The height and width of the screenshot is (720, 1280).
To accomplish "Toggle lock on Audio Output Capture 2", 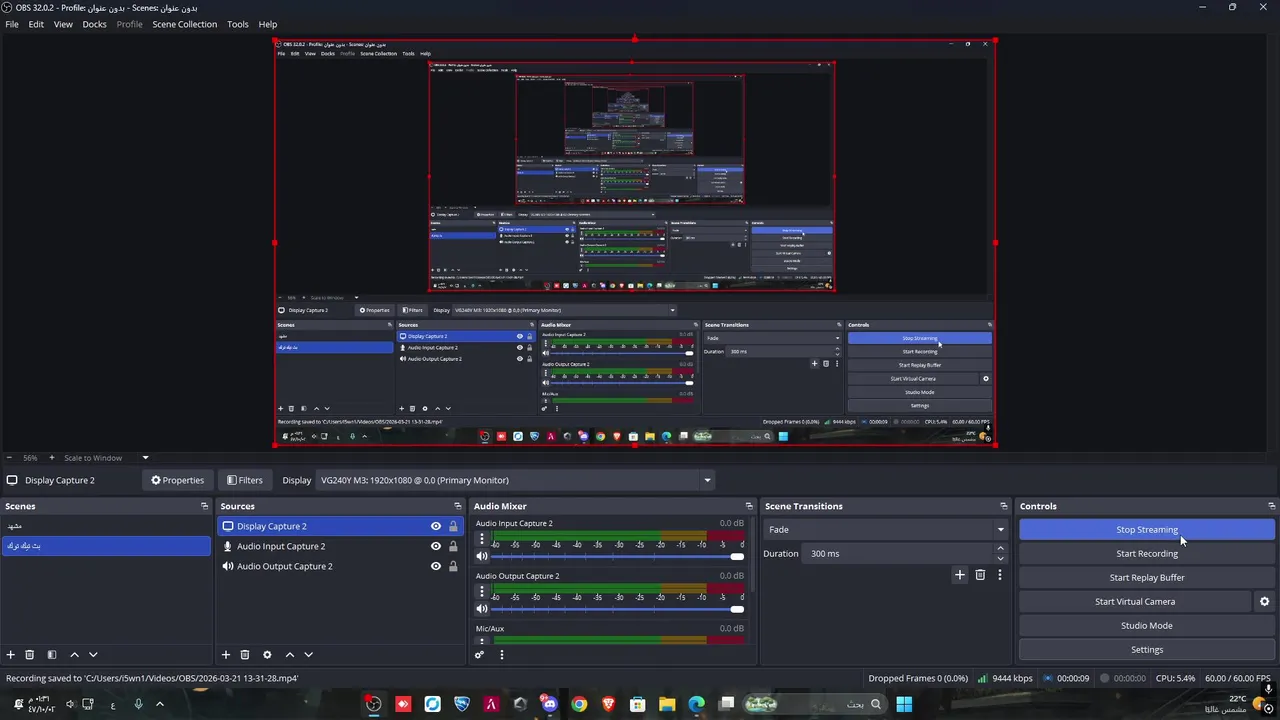I will click(x=453, y=566).
